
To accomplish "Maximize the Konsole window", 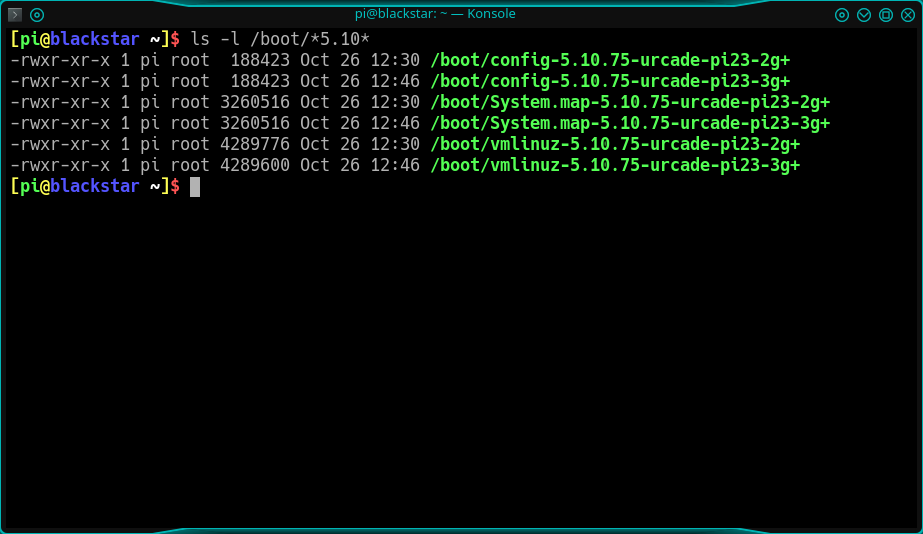I will [886, 15].
